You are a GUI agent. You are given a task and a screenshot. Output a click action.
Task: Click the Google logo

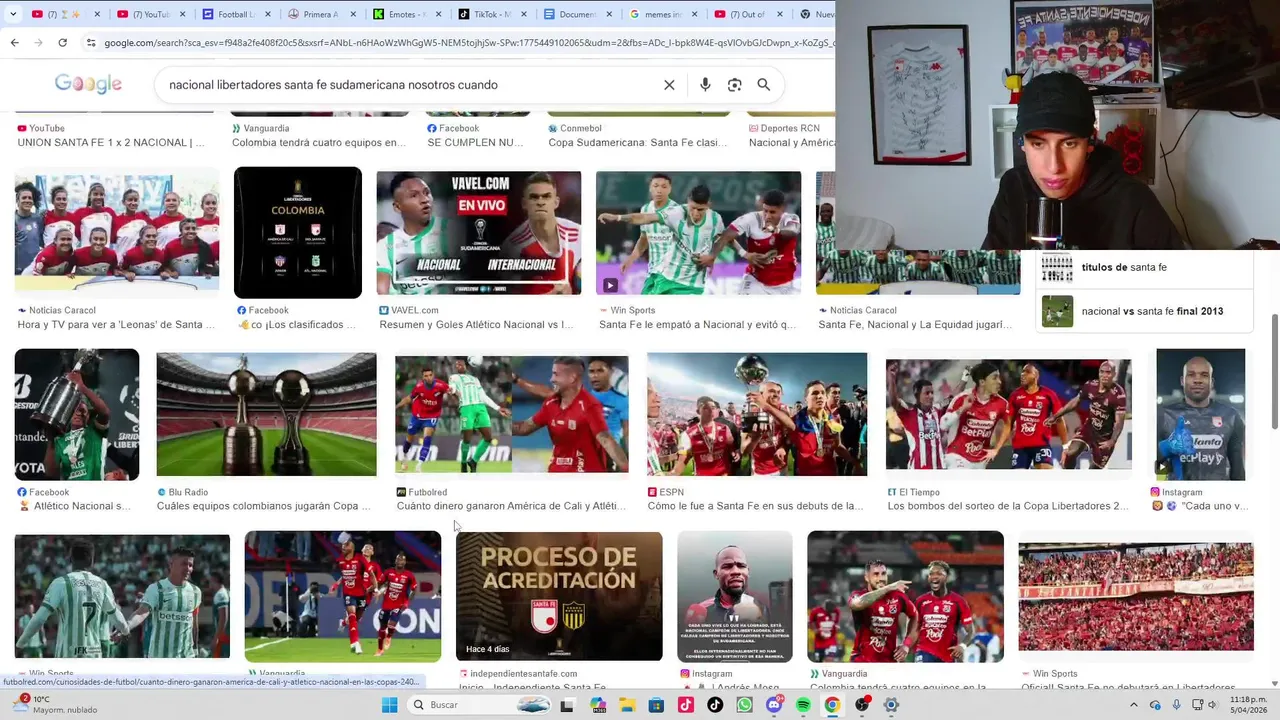click(x=88, y=84)
